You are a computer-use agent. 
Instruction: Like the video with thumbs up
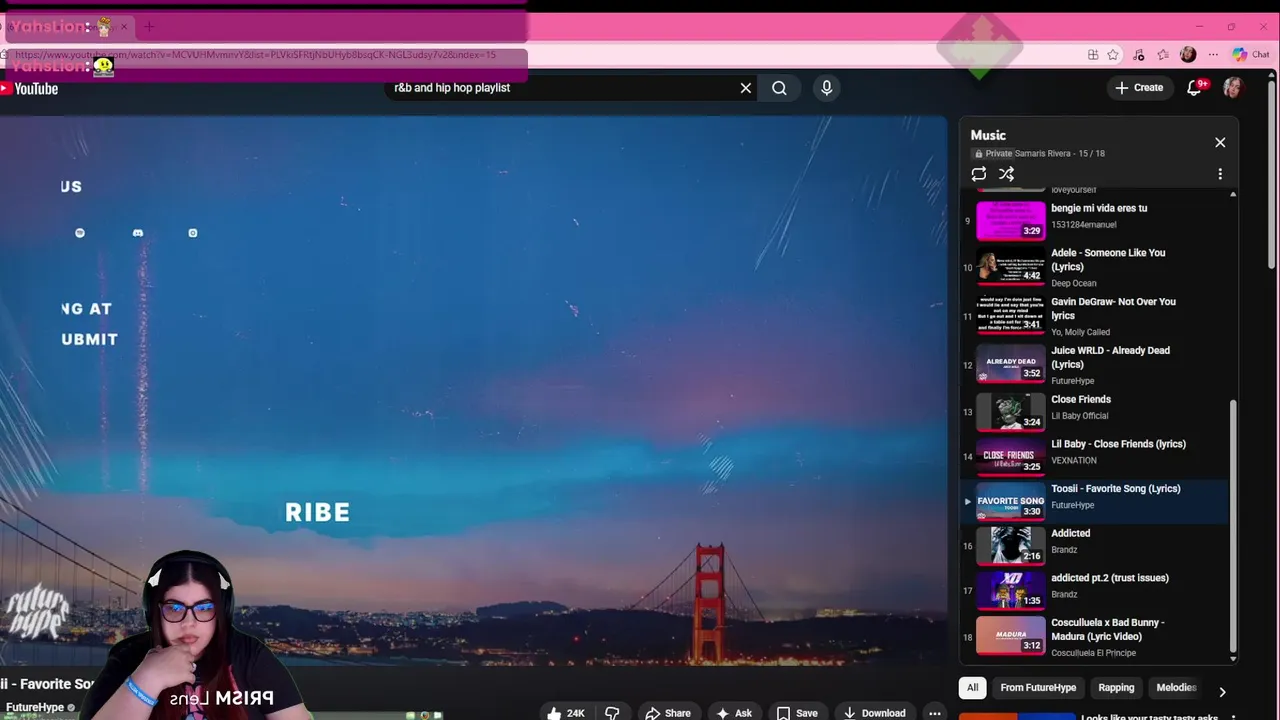point(566,713)
